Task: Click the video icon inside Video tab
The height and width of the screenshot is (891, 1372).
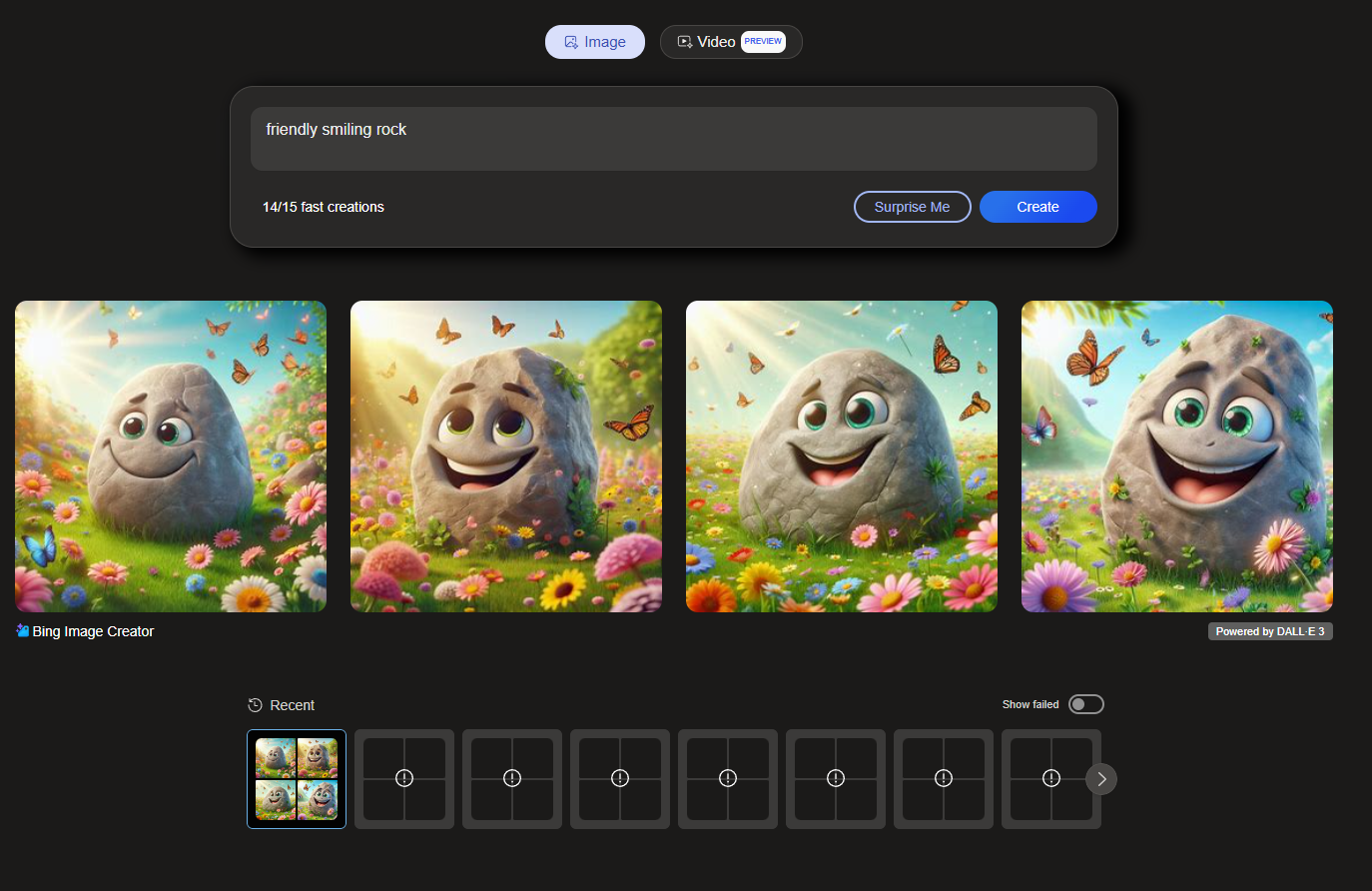Action: (685, 42)
